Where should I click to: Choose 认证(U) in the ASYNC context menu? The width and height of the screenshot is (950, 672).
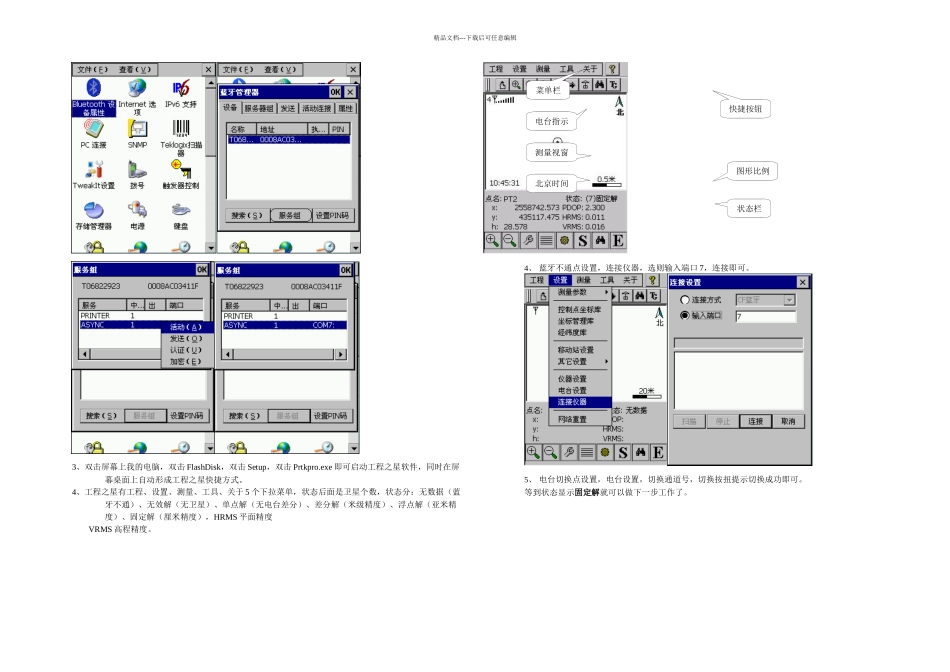tap(187, 350)
